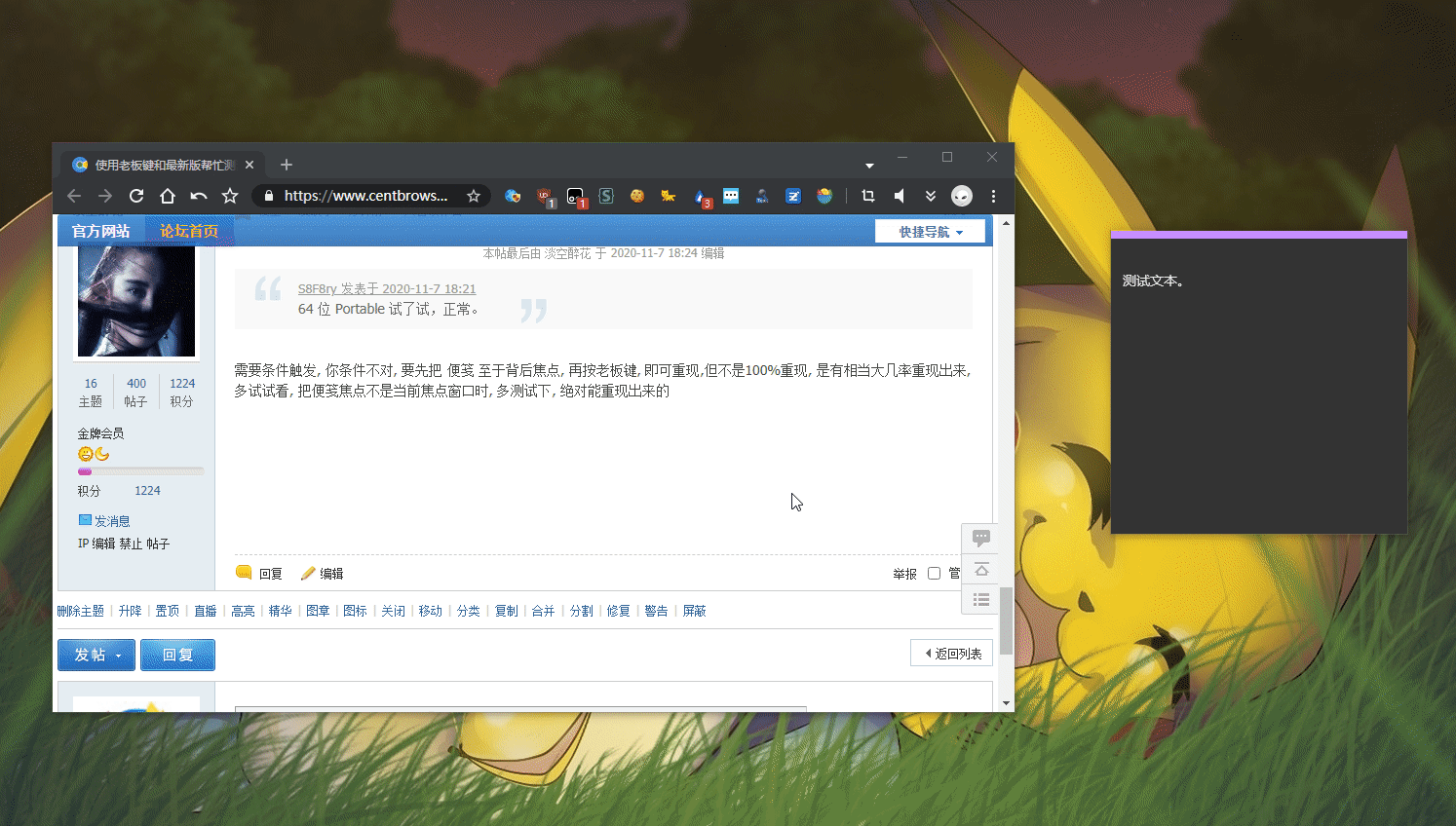Bookmark this page with the star in the address bar

(474, 196)
